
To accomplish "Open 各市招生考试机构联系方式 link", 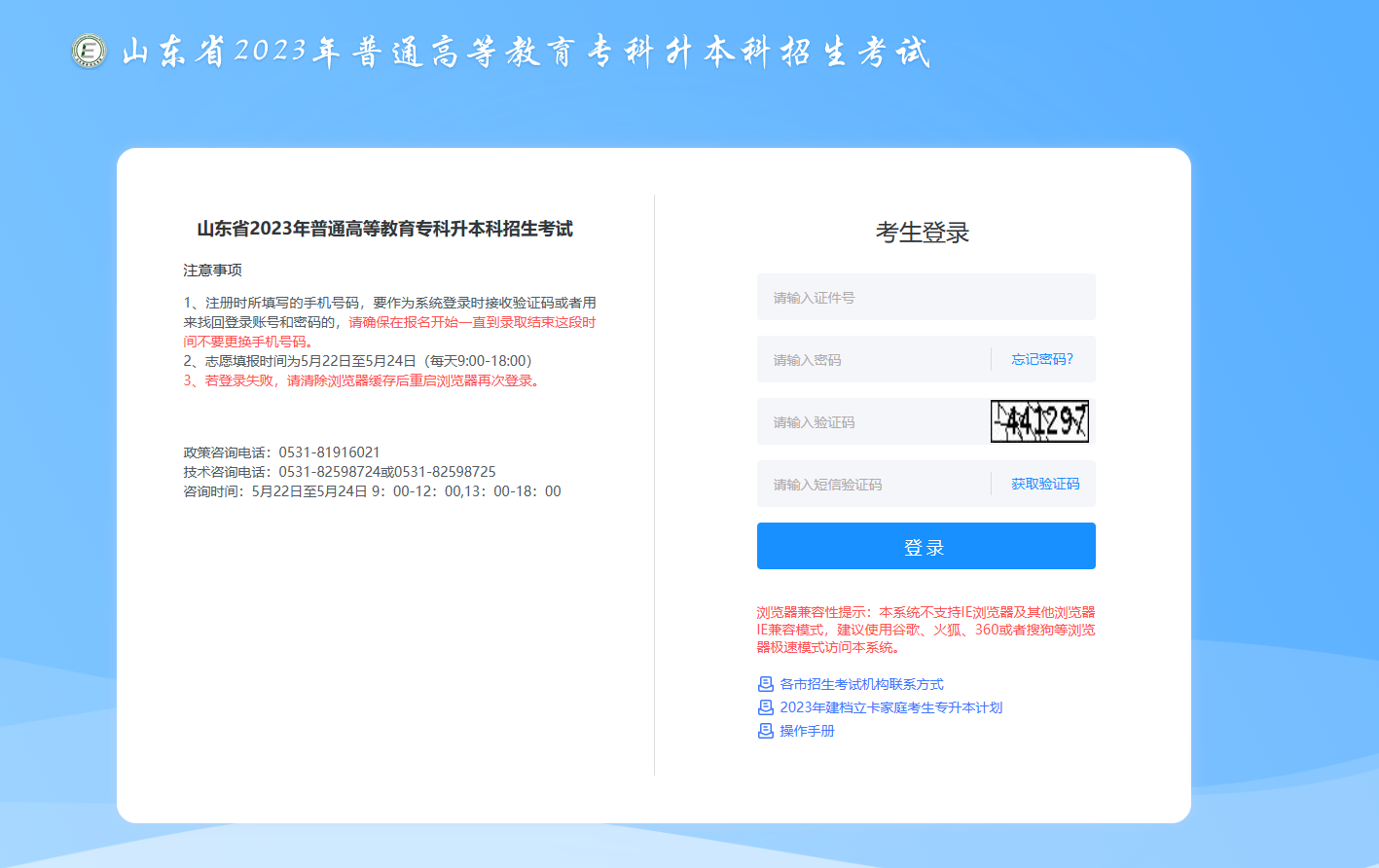I will (x=861, y=684).
